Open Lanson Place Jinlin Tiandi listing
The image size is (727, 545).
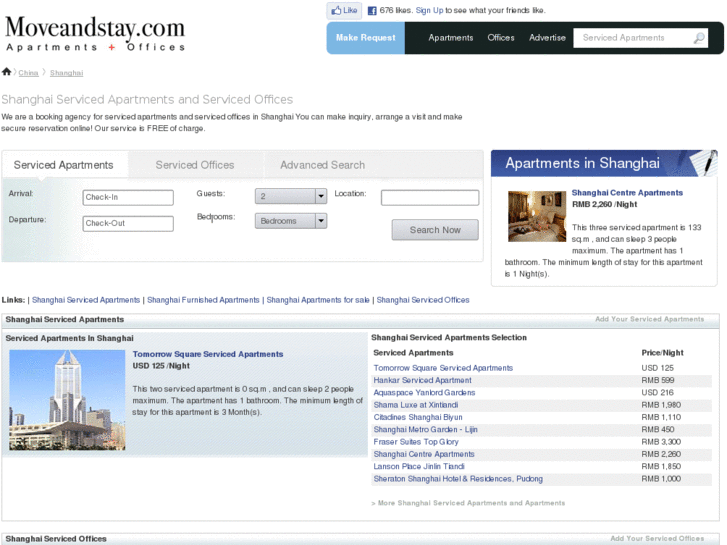(419, 467)
